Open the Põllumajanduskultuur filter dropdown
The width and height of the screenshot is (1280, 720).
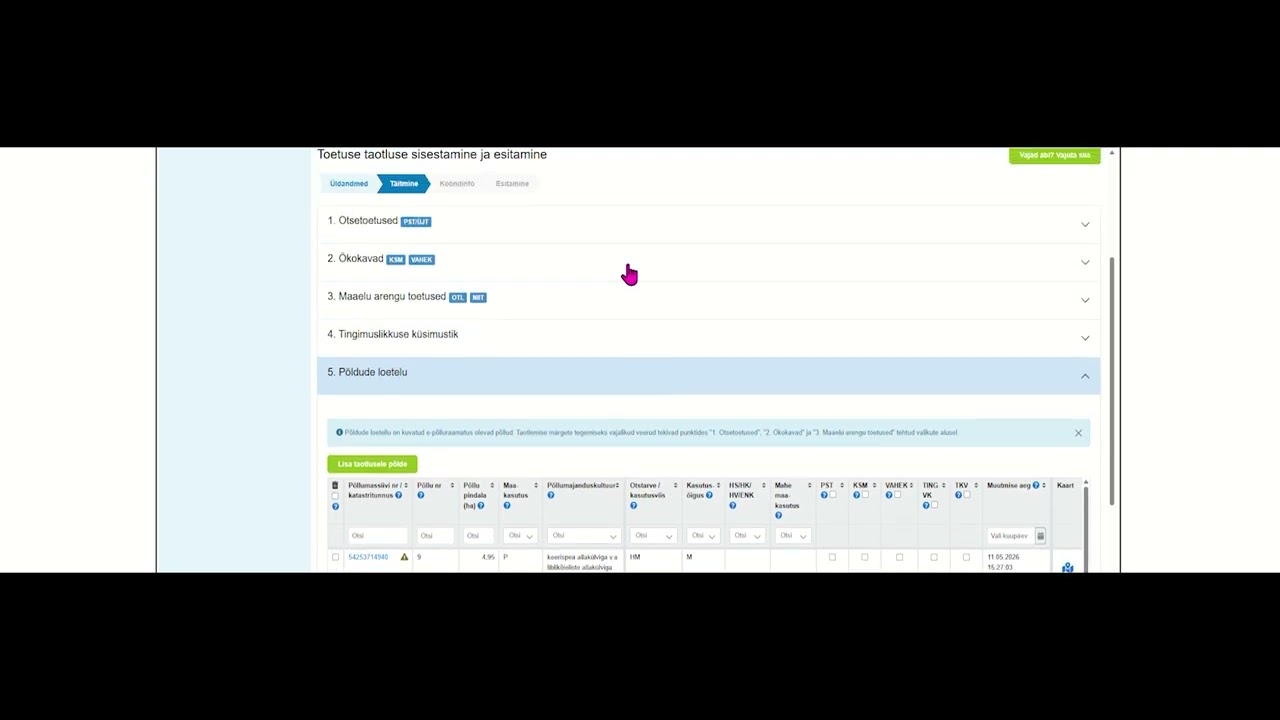point(584,536)
